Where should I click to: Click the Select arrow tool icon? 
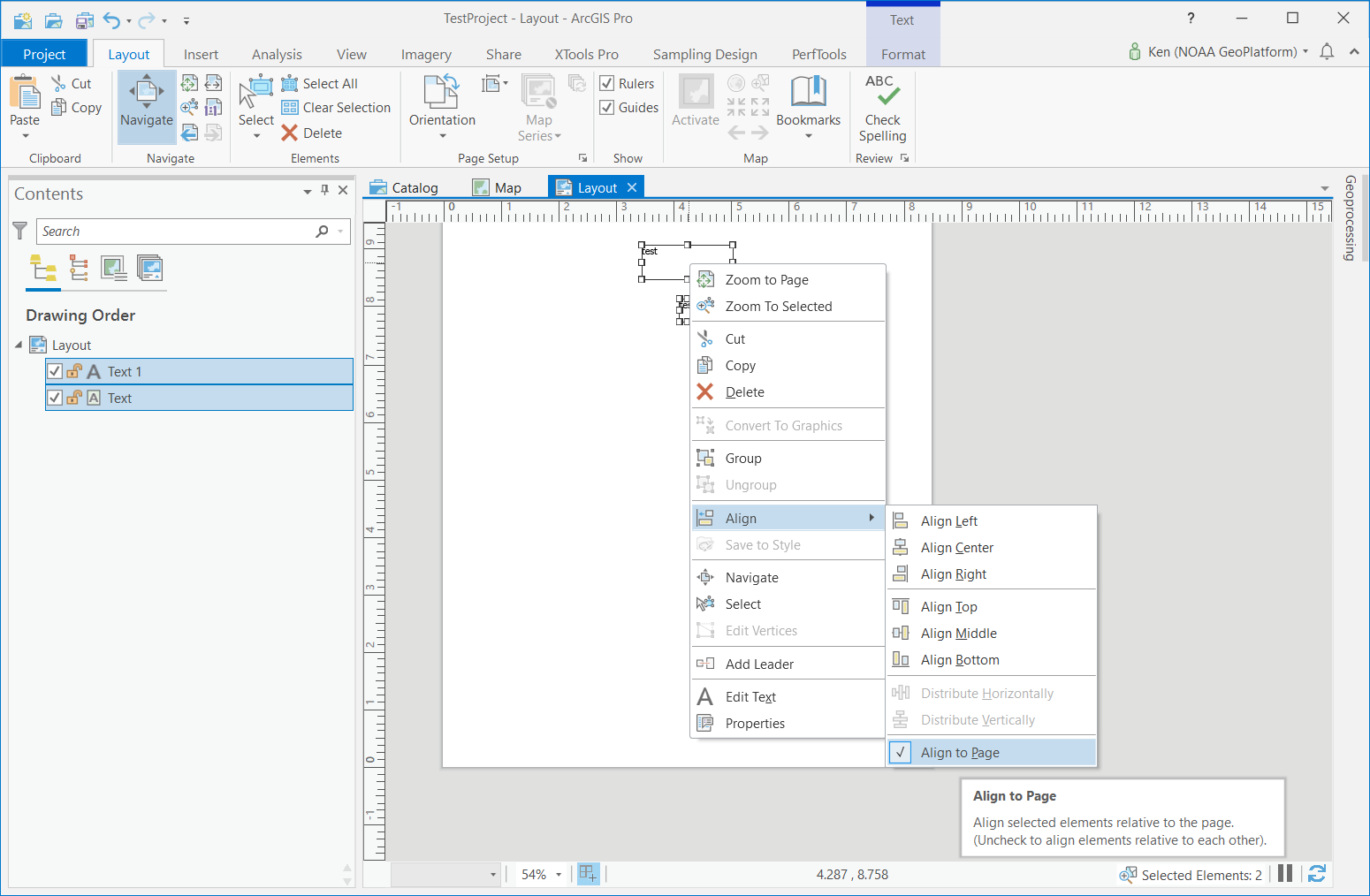pyautogui.click(x=256, y=92)
